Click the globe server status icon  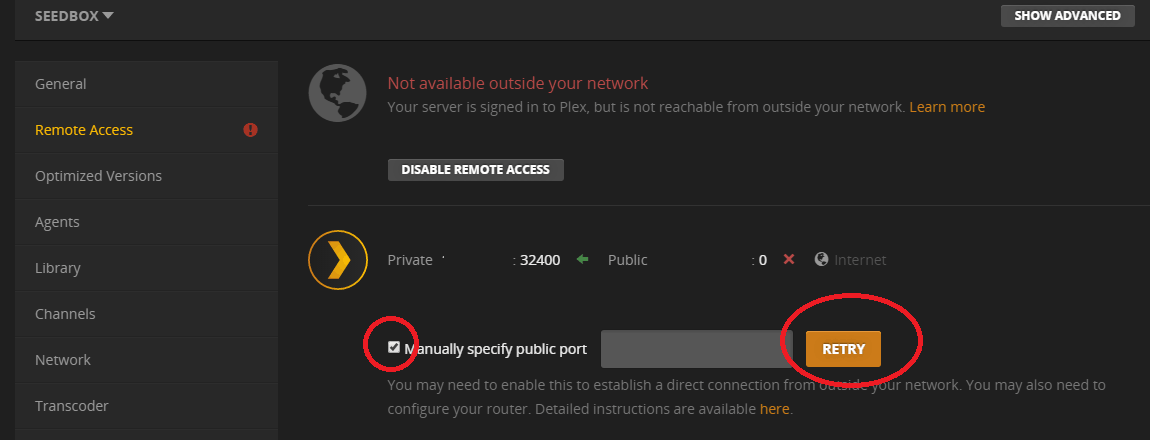tap(338, 94)
